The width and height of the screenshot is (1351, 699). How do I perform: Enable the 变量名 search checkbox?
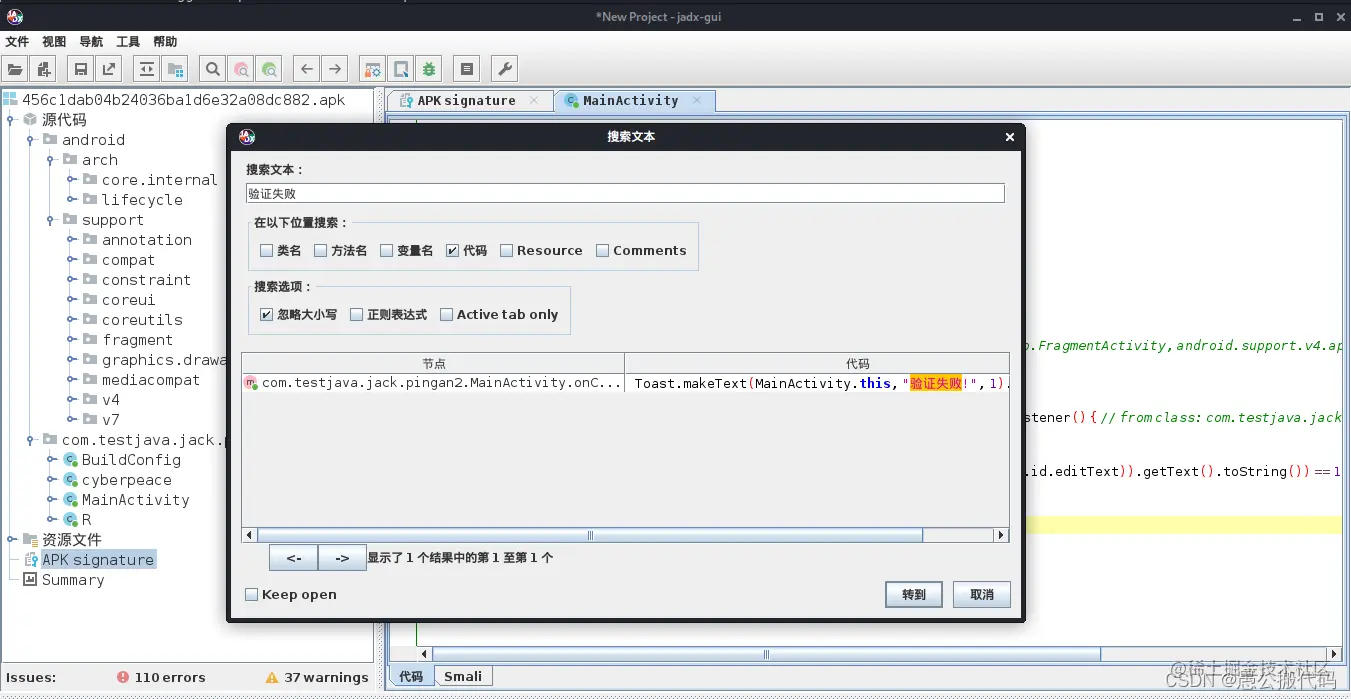coord(386,251)
